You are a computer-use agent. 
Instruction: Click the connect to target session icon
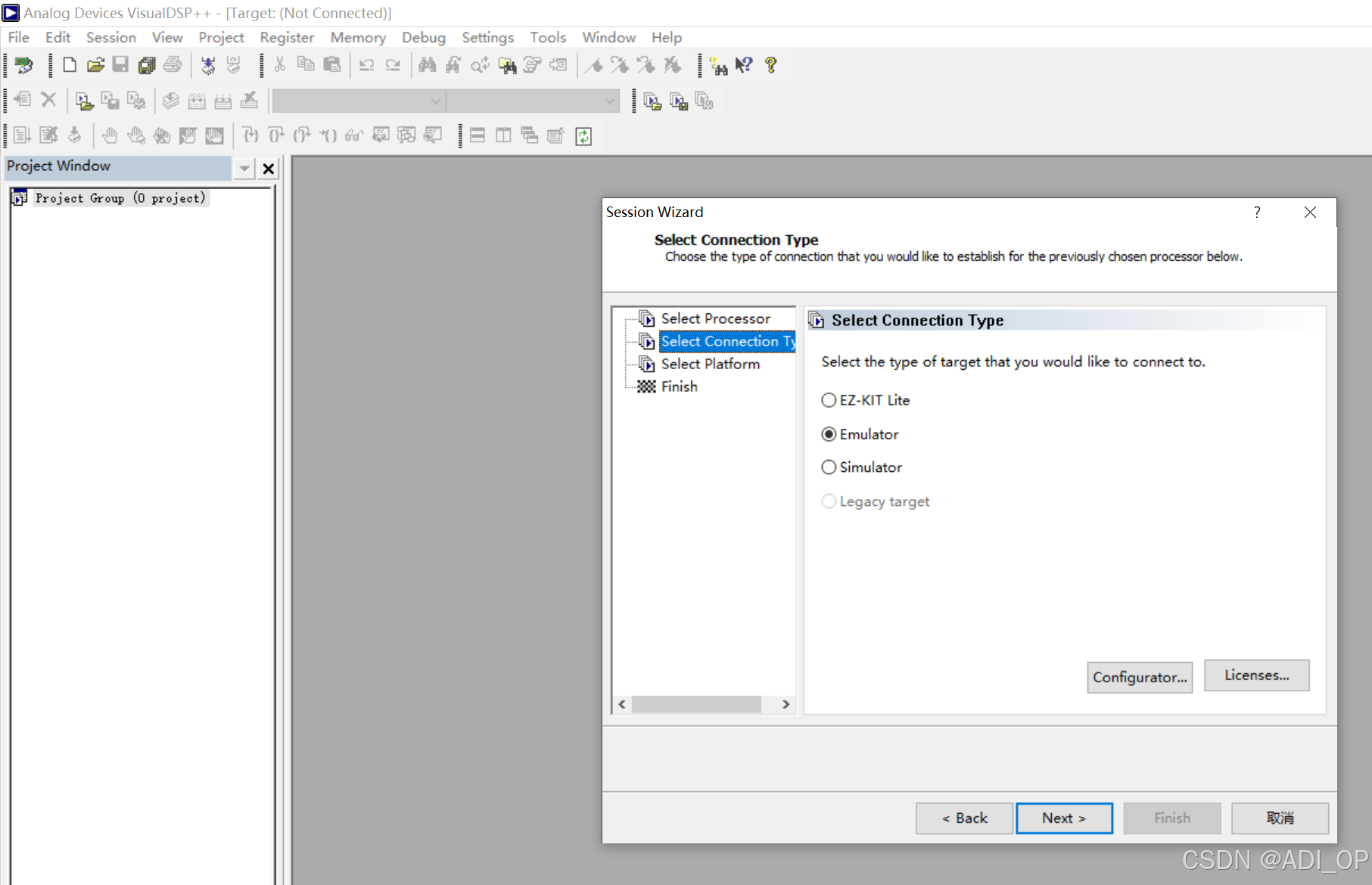24,65
